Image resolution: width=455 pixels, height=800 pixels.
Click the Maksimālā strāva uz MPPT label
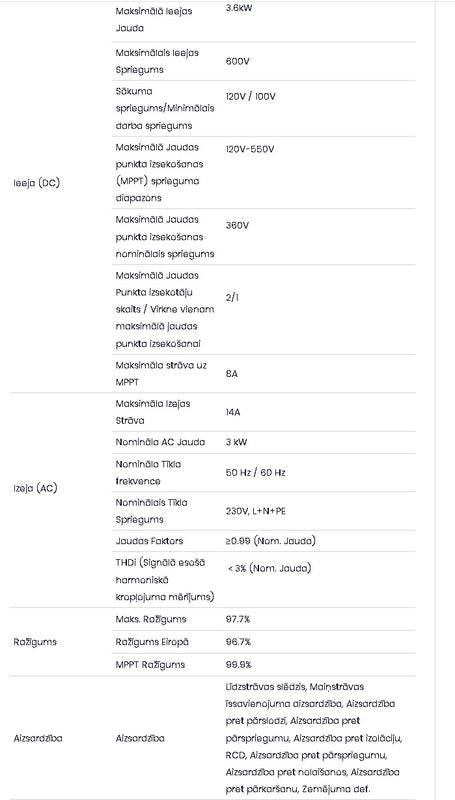point(161,373)
